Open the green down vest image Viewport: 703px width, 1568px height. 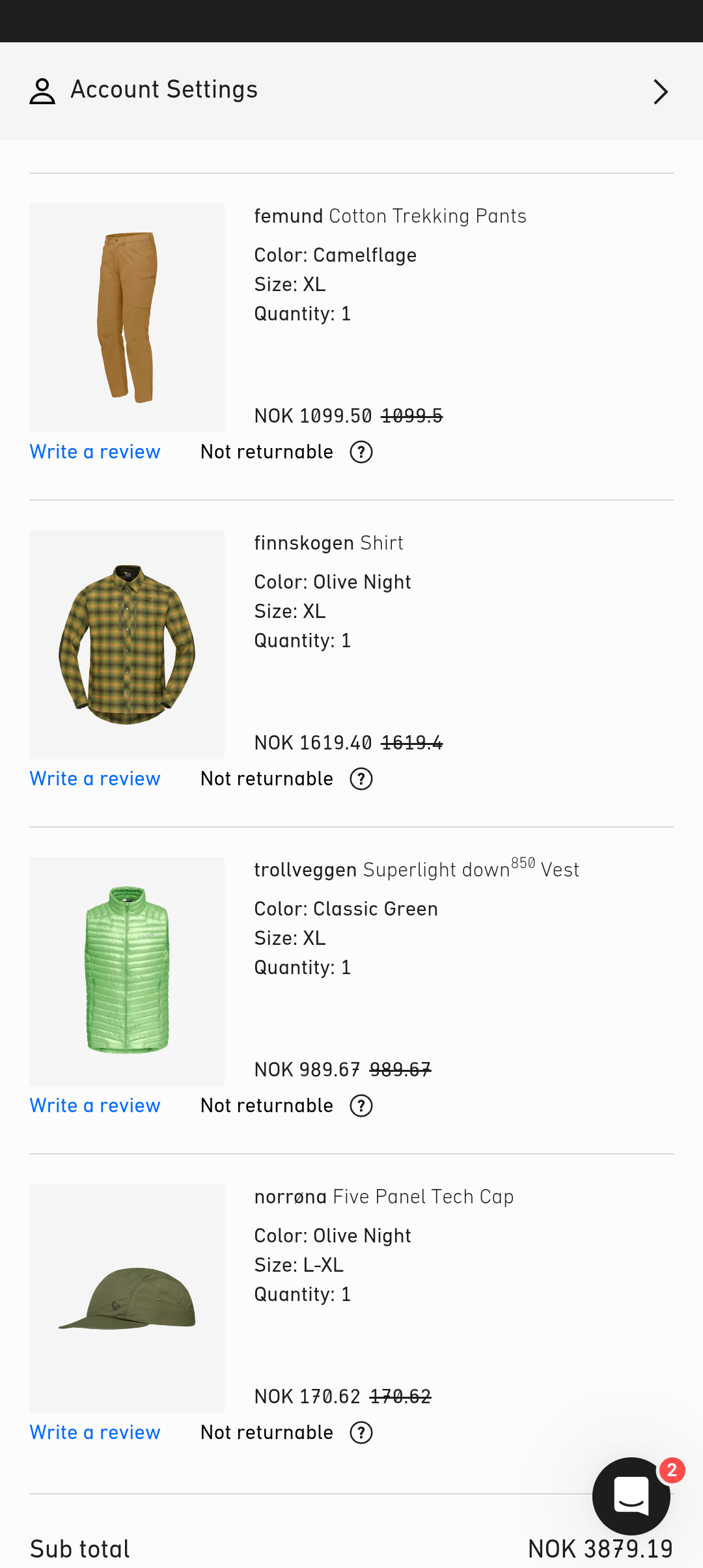pyautogui.click(x=127, y=972)
